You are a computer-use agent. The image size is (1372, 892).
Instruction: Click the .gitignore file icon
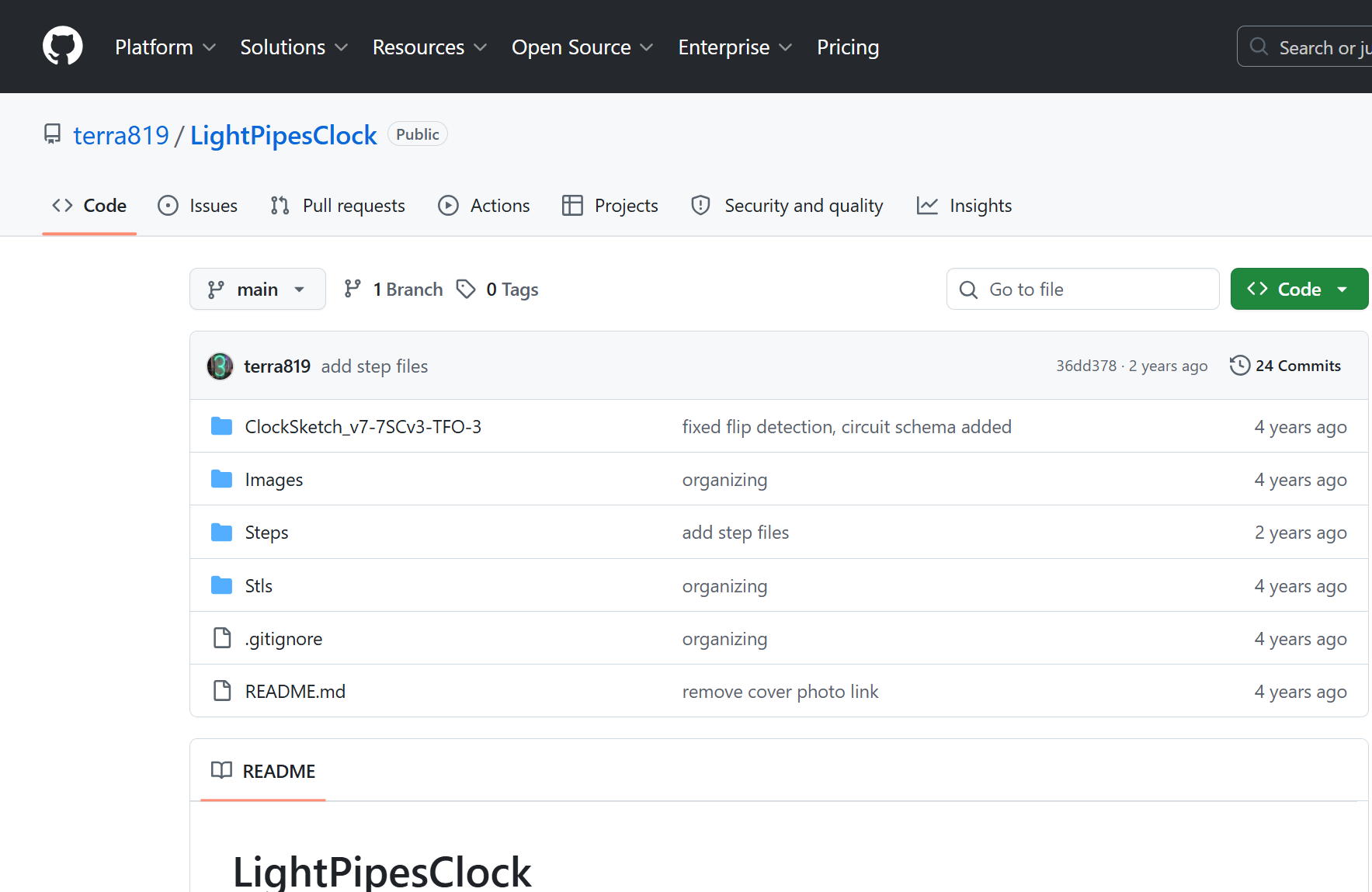tap(222, 638)
